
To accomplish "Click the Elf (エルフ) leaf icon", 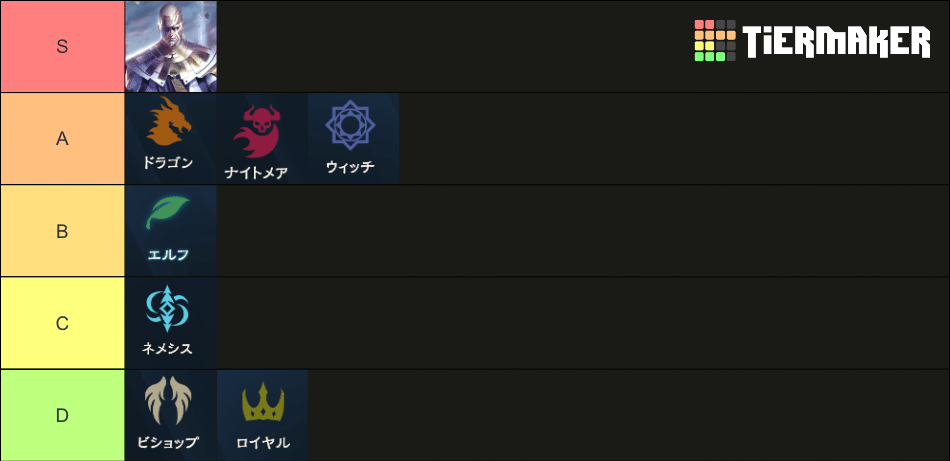I will pos(170,230).
